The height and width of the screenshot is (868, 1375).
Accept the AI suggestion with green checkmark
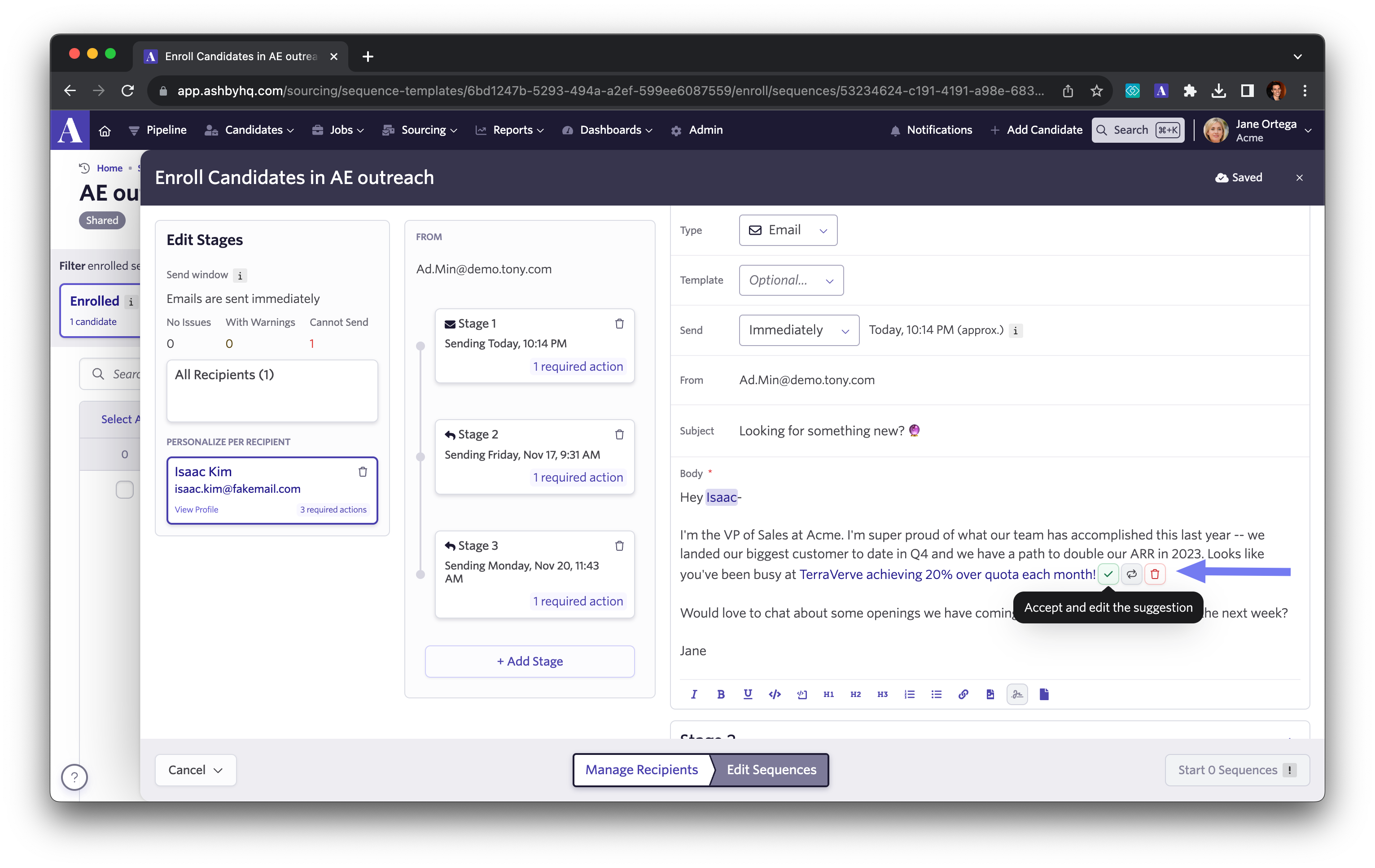tap(1108, 574)
